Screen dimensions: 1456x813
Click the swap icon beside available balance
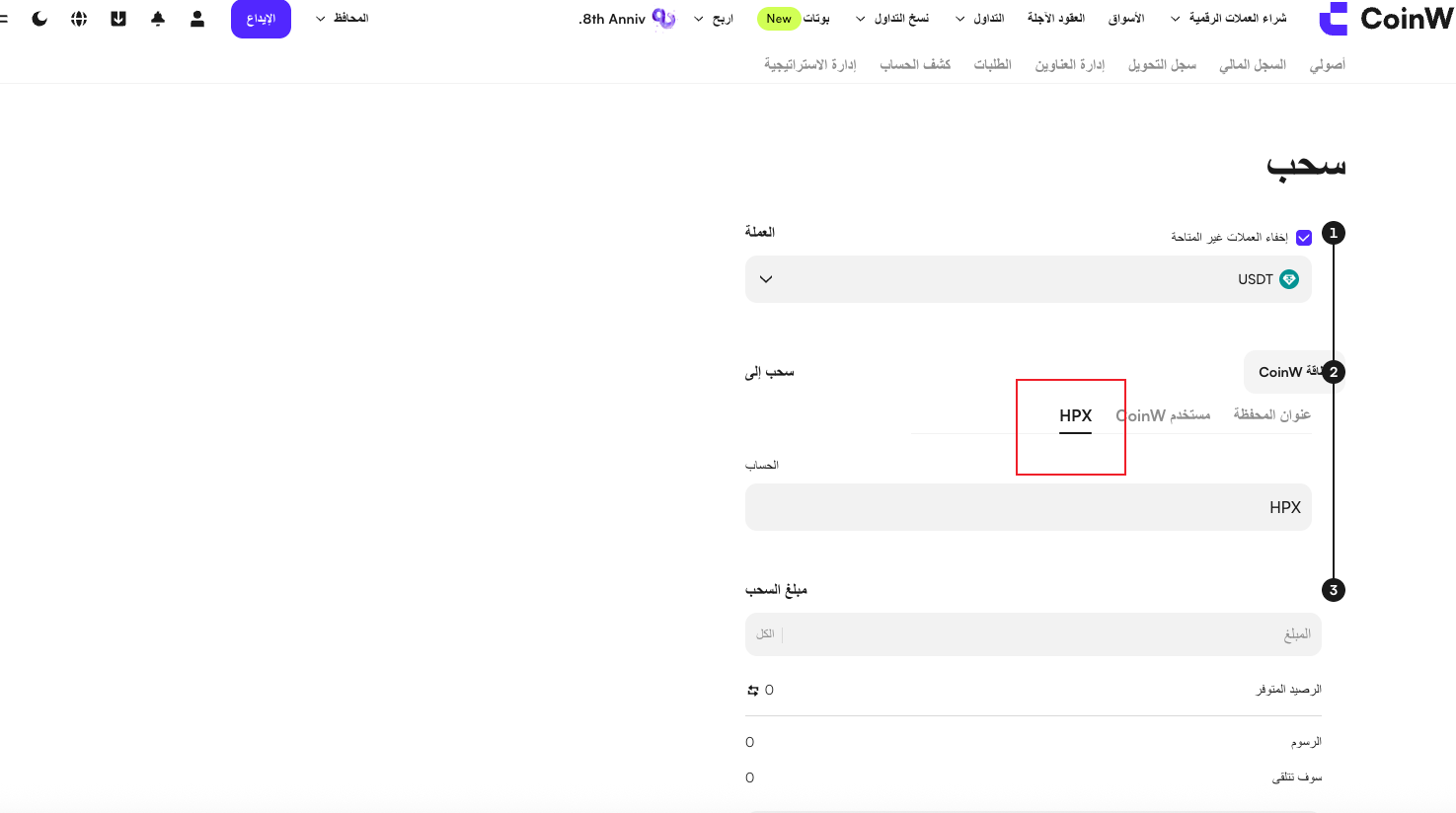753,691
